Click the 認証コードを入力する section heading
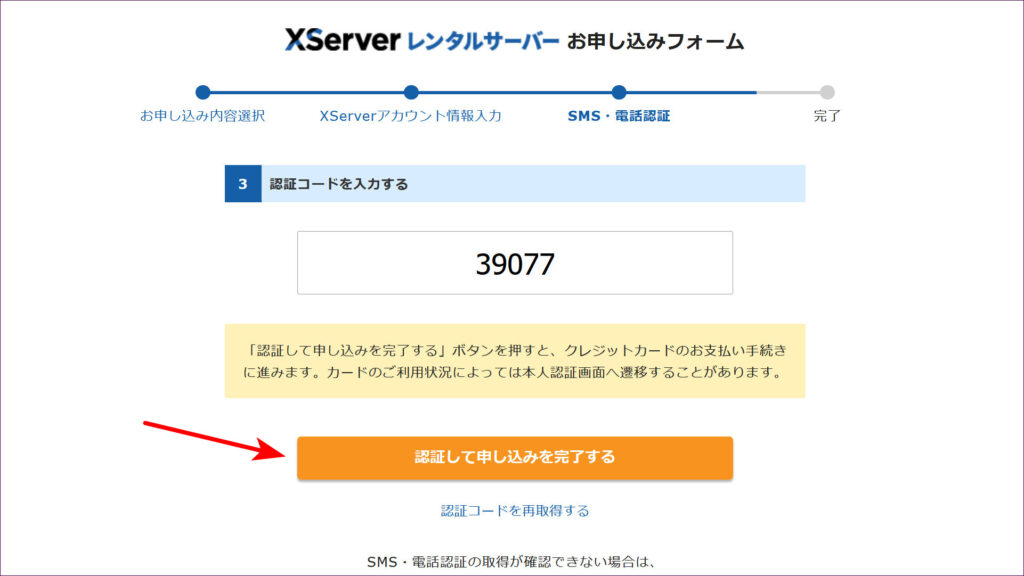Screen dimensions: 1024x576 [339, 184]
